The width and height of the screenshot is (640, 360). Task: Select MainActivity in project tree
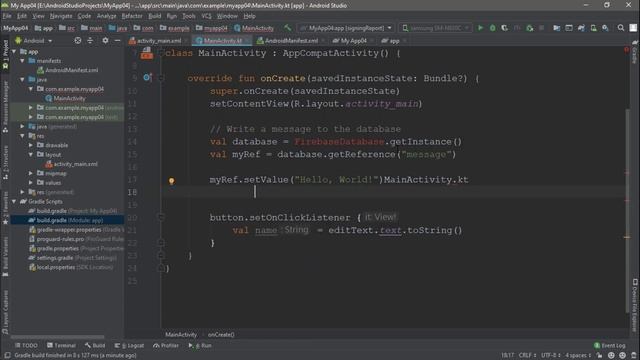click(65, 98)
